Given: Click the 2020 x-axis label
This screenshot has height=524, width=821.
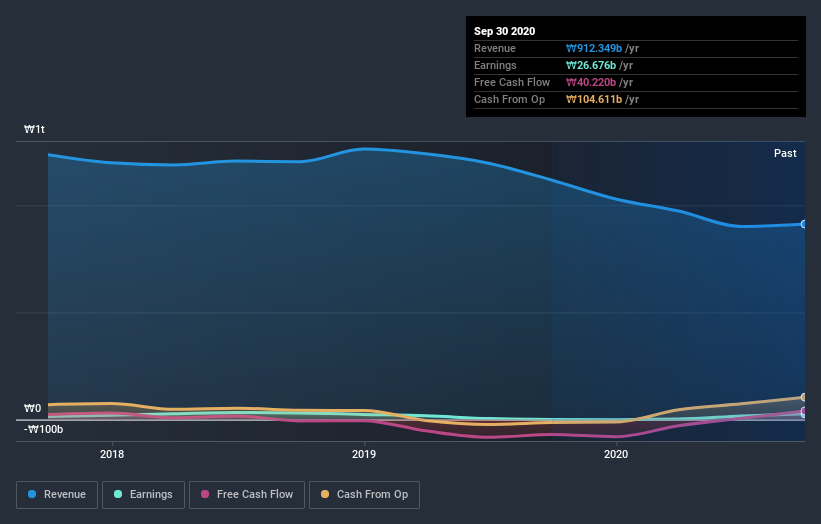Looking at the screenshot, I should (616, 454).
